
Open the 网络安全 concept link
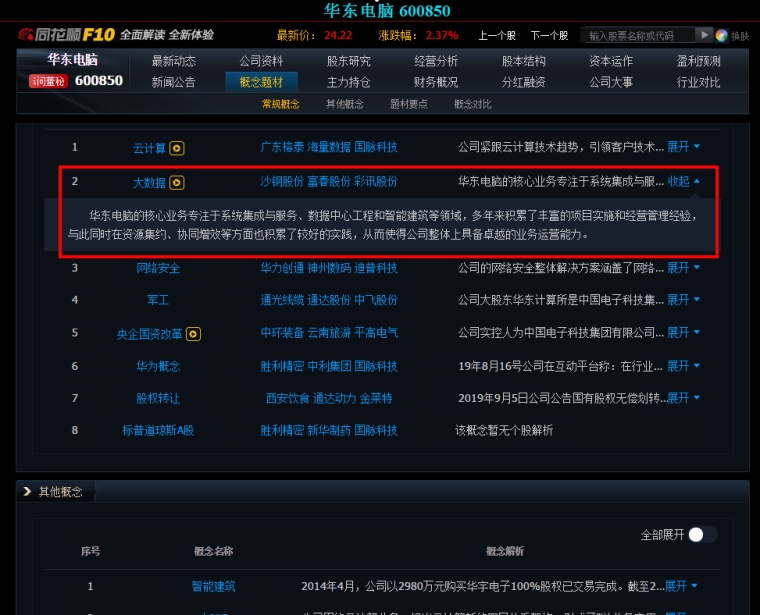point(158,268)
